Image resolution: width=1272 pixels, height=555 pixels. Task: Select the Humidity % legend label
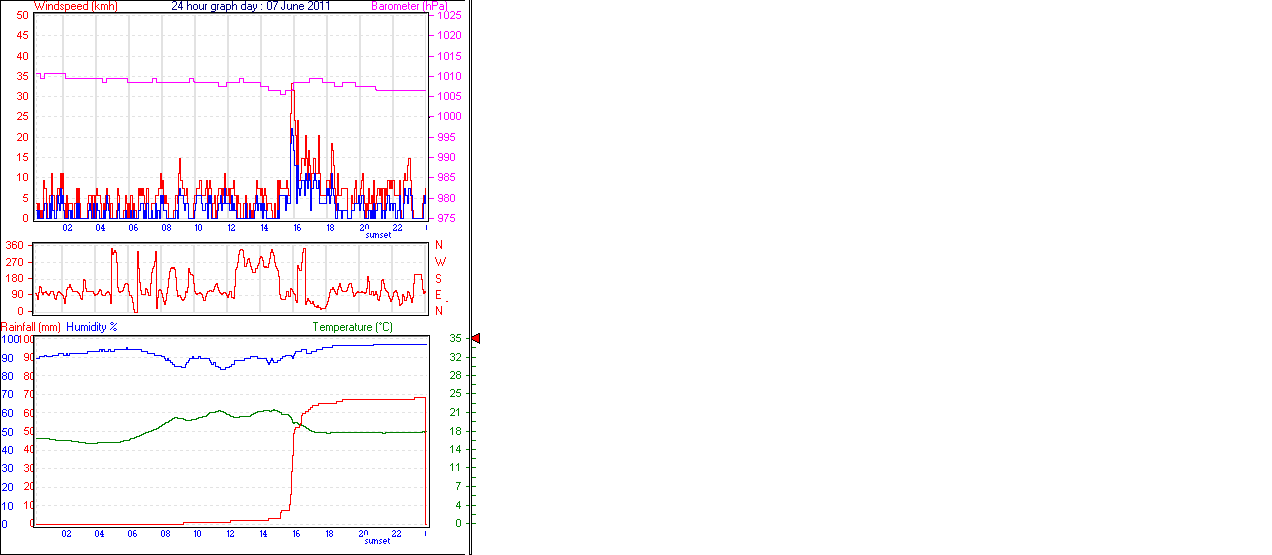tap(92, 327)
